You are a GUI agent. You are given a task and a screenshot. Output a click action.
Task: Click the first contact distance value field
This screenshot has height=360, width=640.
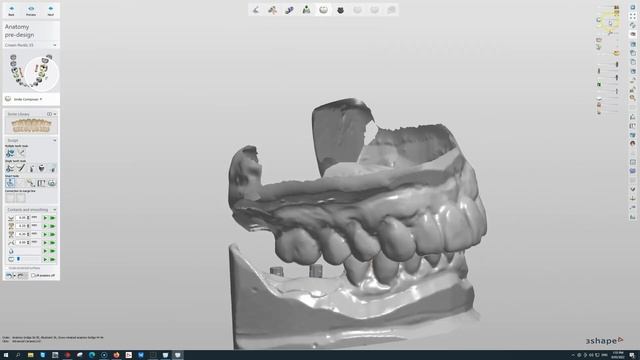pyautogui.click(x=22, y=218)
